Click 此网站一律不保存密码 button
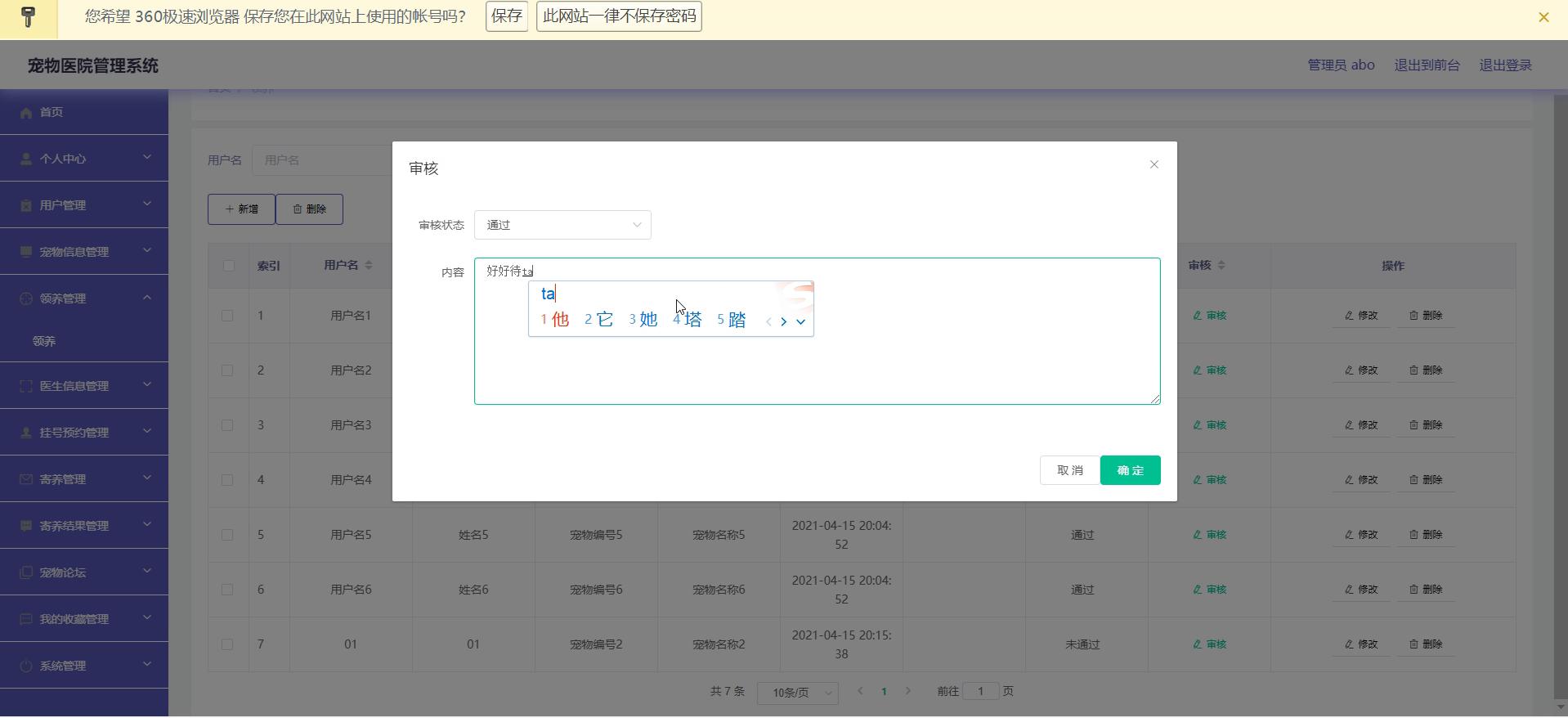Viewport: 1568px width, 718px height. pos(619,16)
